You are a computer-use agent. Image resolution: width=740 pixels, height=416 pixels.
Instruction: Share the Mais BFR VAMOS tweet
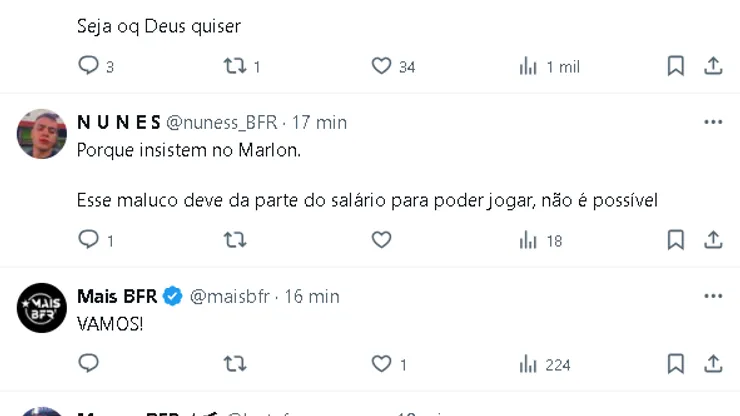pyautogui.click(x=713, y=364)
